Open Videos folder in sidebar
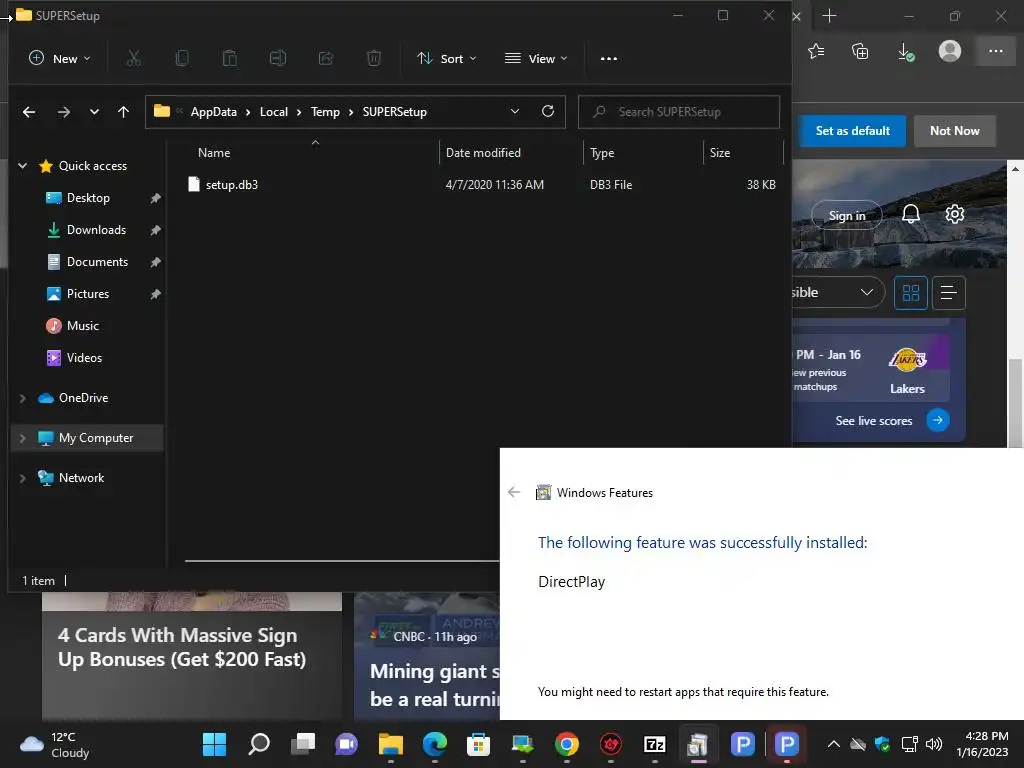Screen dimensions: 1024x768 pos(84,358)
